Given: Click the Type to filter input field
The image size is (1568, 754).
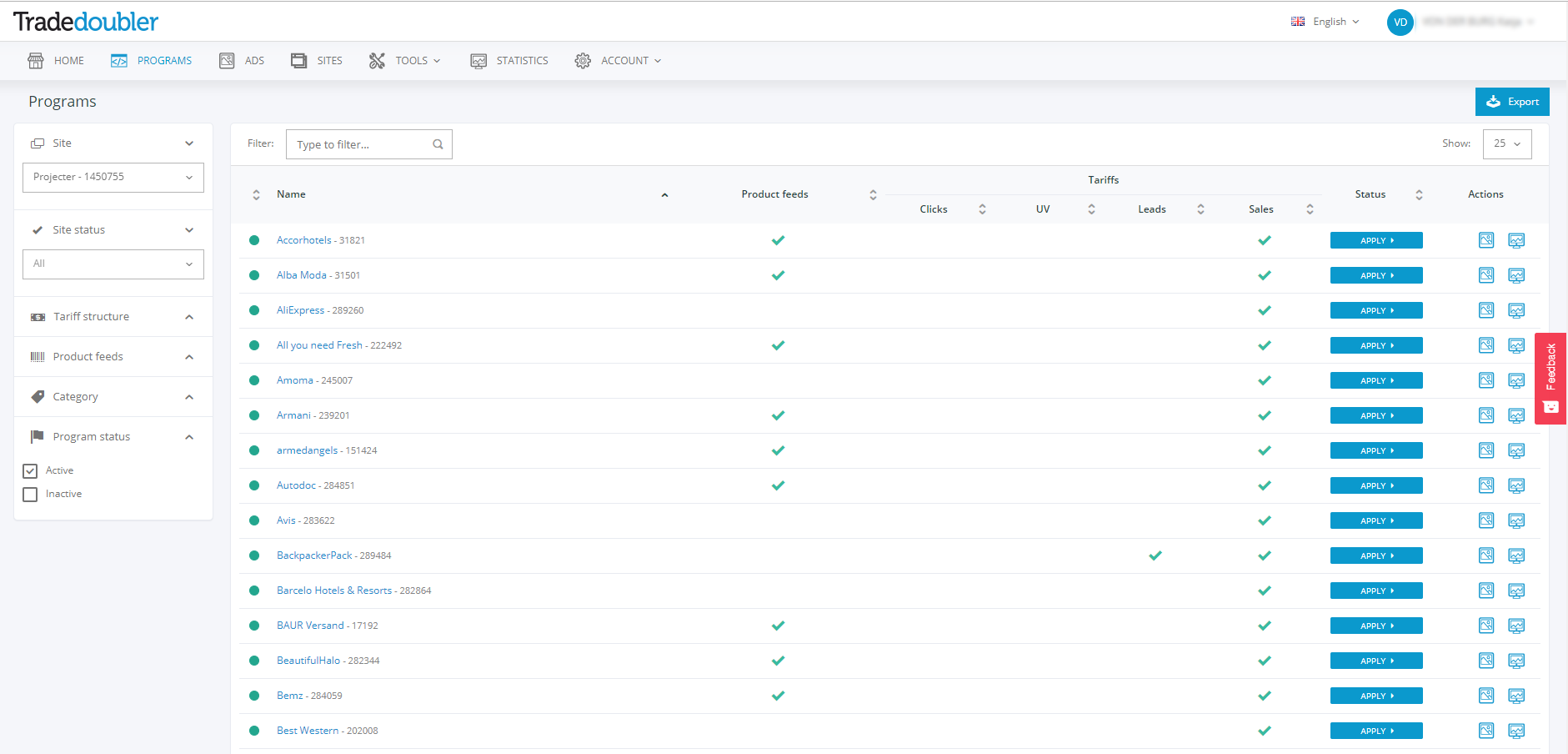Looking at the screenshot, I should pyautogui.click(x=360, y=144).
